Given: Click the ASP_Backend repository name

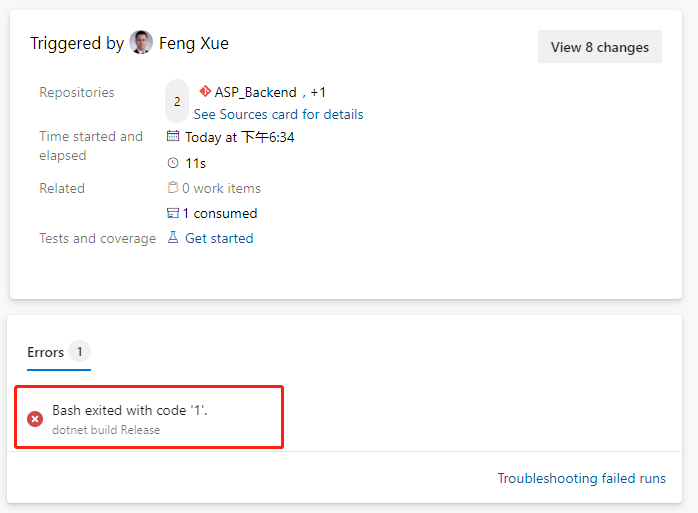Looking at the screenshot, I should coord(256,92).
